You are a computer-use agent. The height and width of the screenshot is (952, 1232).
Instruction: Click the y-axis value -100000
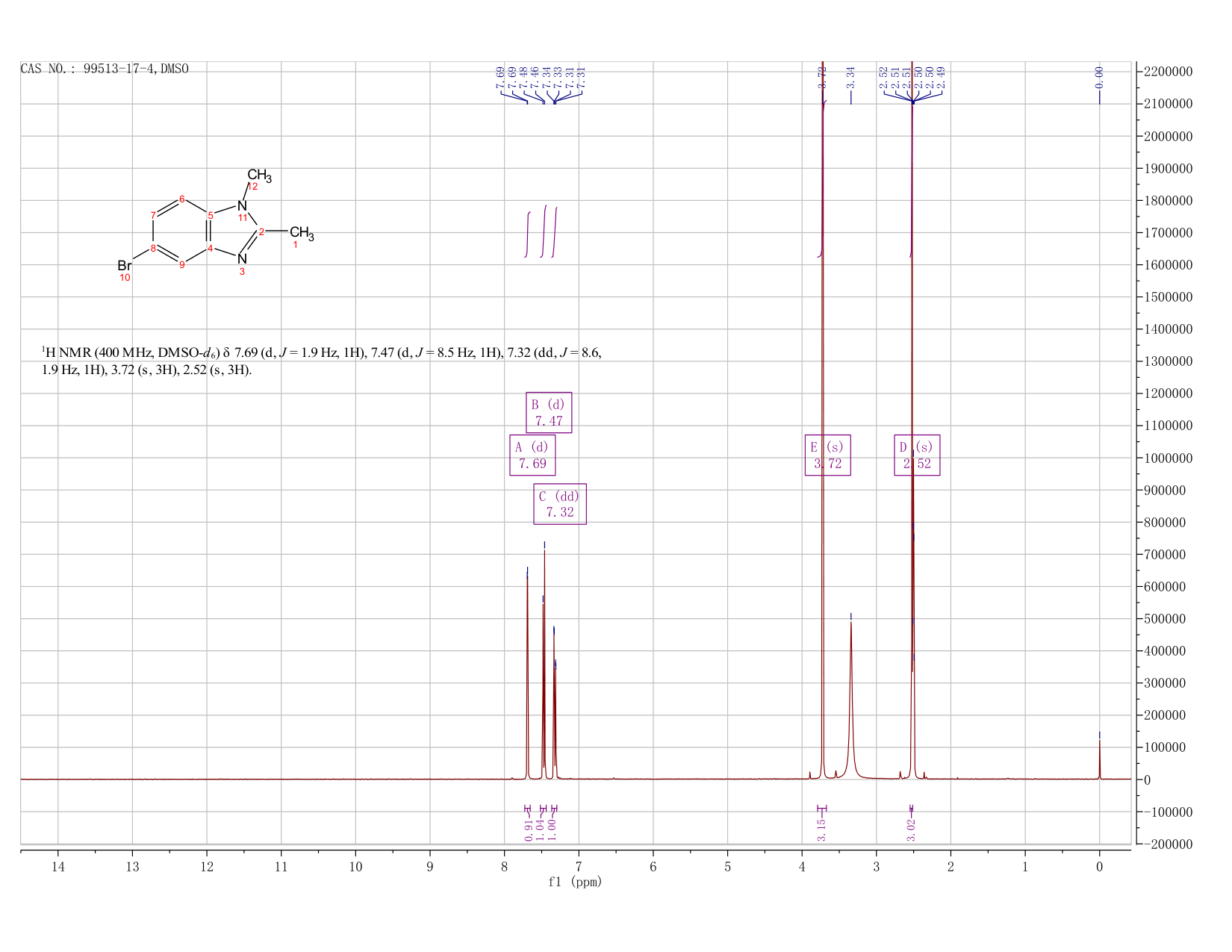pyautogui.click(x=1168, y=812)
